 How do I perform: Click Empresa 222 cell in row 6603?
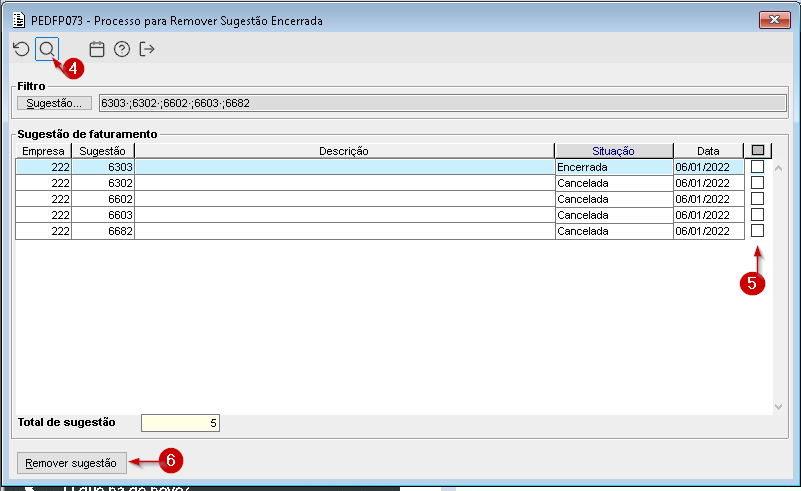click(43, 215)
